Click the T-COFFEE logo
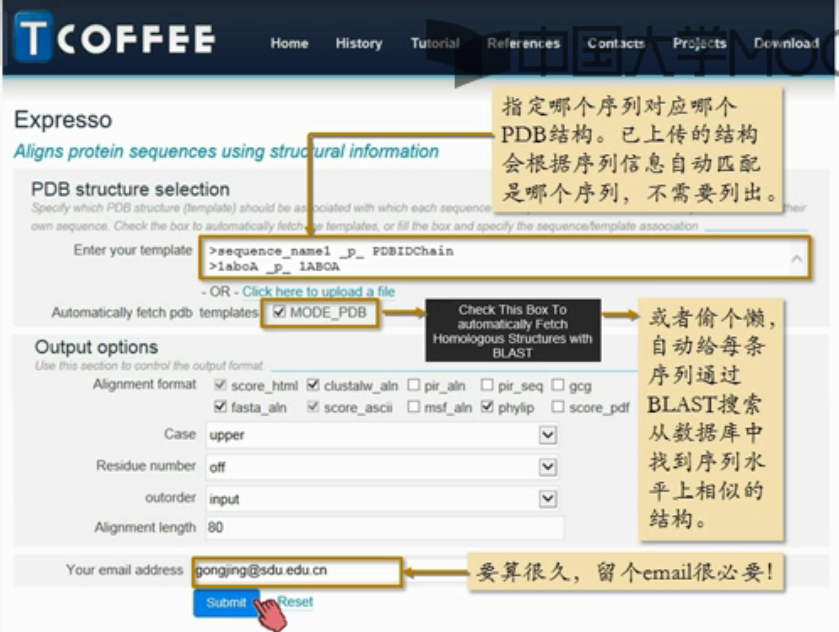The height and width of the screenshot is (632, 839). pos(115,37)
